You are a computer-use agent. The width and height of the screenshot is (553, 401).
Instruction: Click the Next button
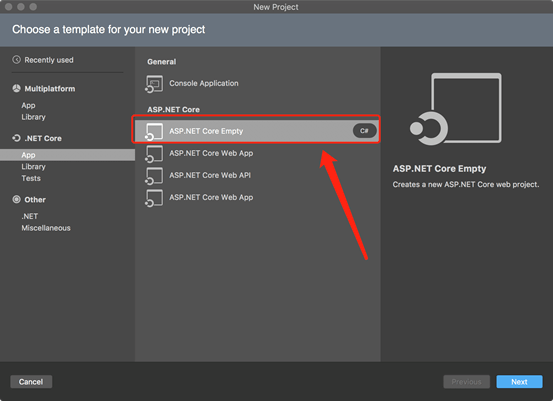(x=519, y=382)
